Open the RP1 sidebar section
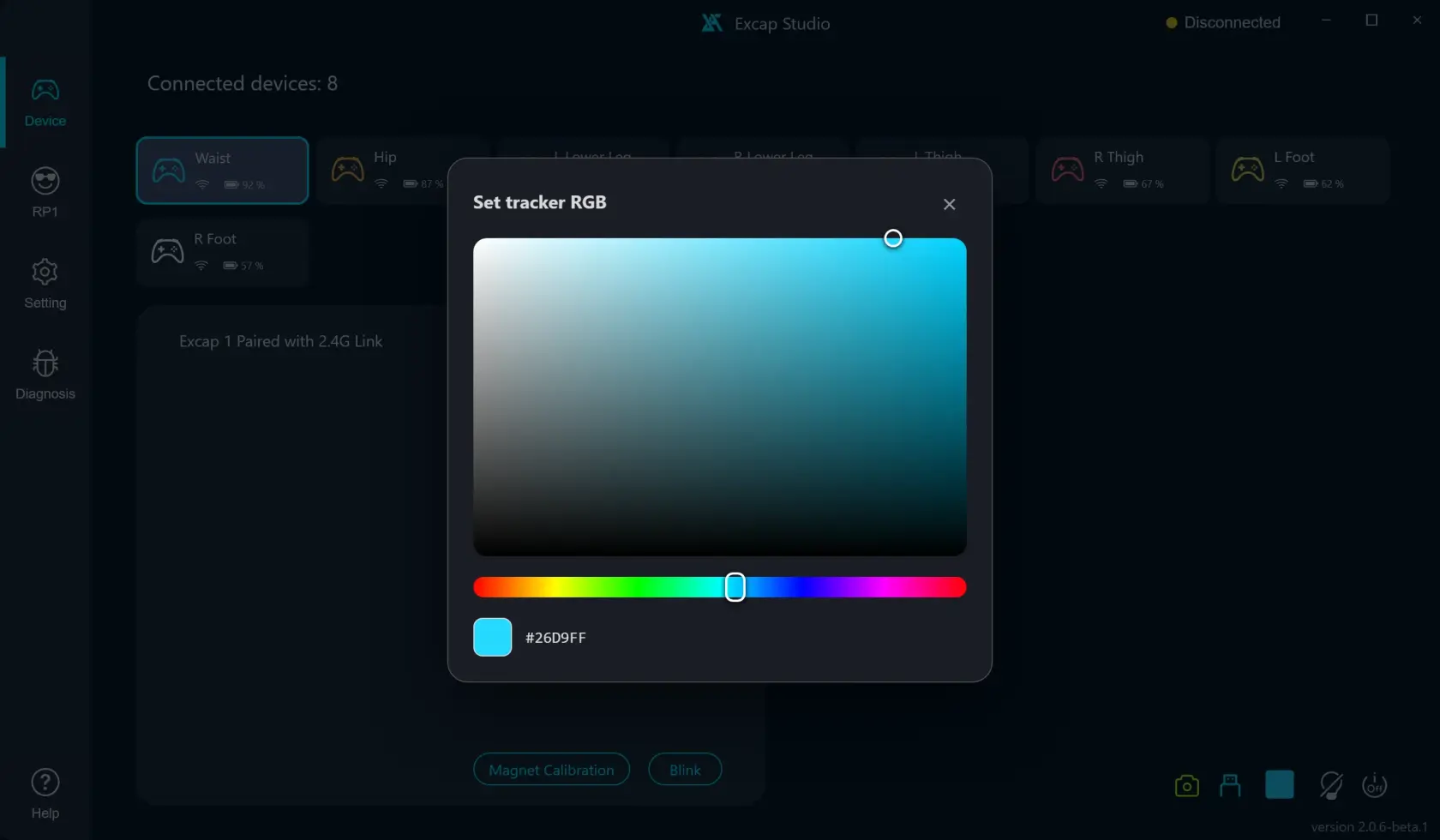This screenshot has height=840, width=1440. tap(45, 193)
